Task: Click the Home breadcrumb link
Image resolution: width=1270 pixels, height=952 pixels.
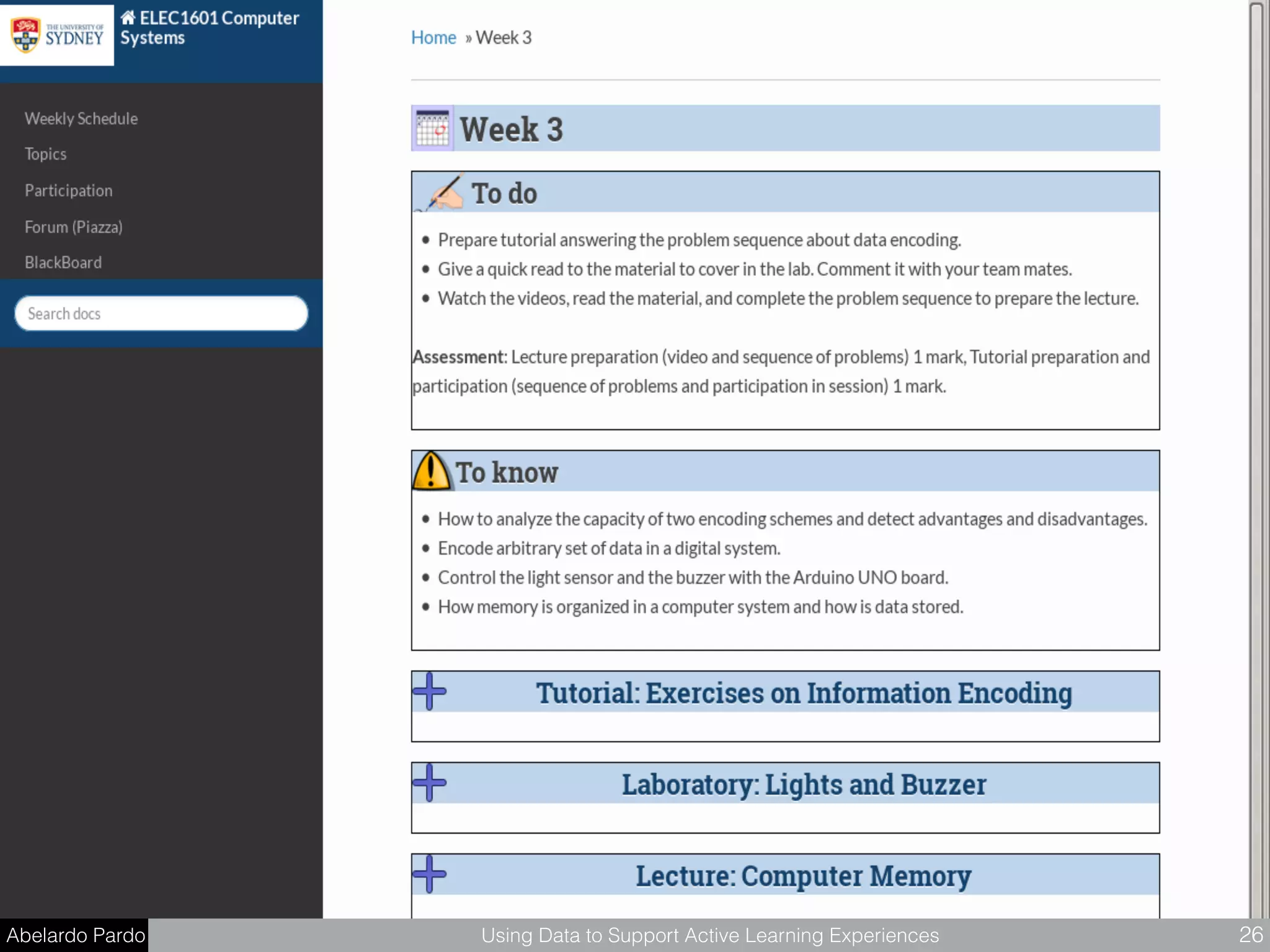Action: 433,38
